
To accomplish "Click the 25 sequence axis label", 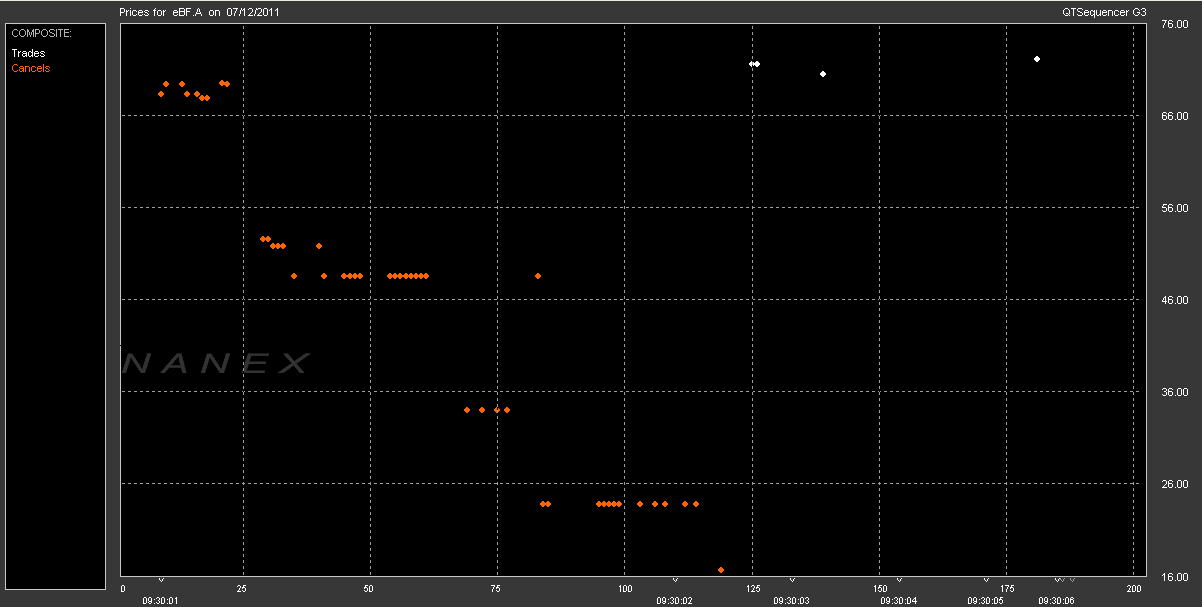I will 242,589.
